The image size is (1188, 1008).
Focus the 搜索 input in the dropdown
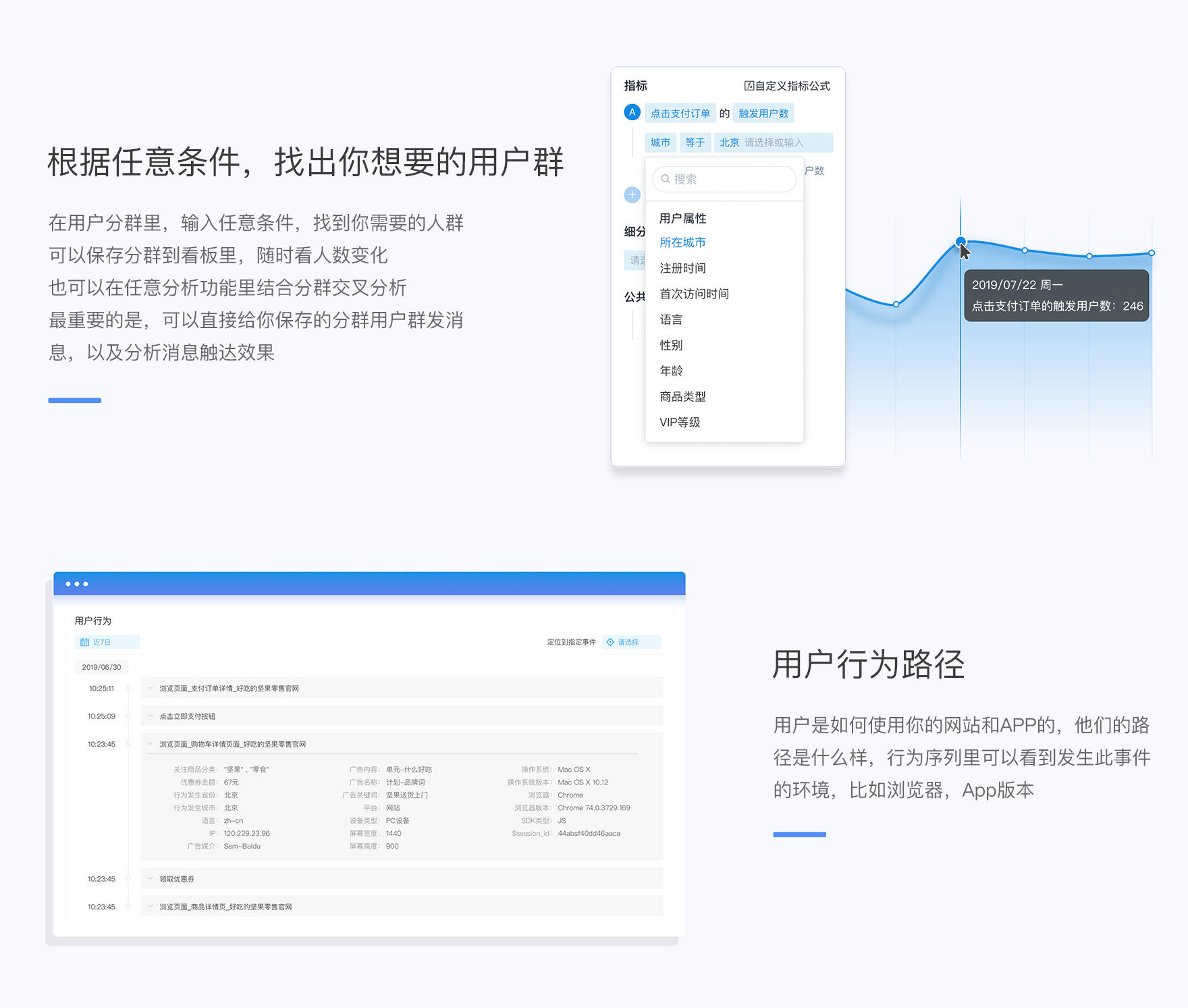(x=724, y=179)
